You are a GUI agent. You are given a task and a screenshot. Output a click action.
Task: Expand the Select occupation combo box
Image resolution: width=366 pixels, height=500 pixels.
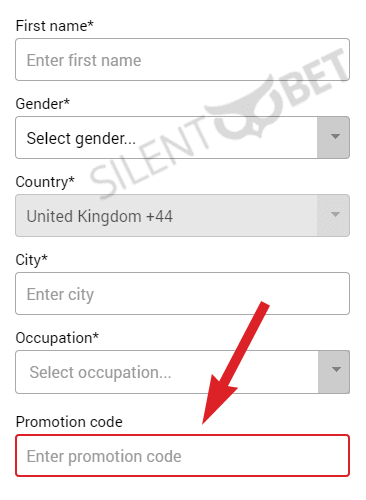point(182,372)
